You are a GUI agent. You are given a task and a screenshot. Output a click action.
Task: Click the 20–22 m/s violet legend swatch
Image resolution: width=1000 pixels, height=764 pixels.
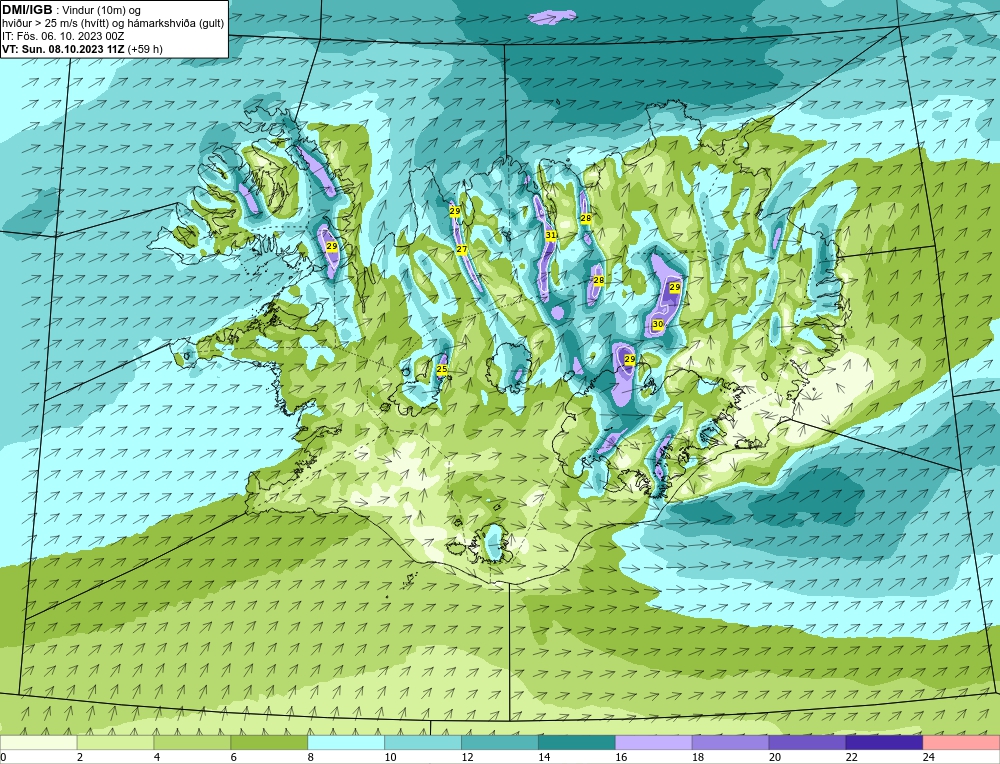point(807,743)
